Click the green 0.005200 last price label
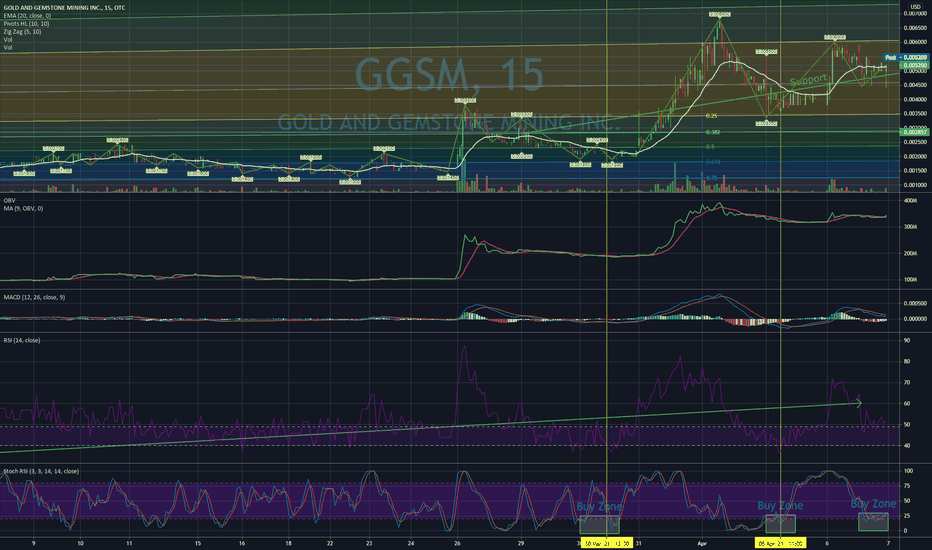Screen dimensions: 932x550 (915, 65)
